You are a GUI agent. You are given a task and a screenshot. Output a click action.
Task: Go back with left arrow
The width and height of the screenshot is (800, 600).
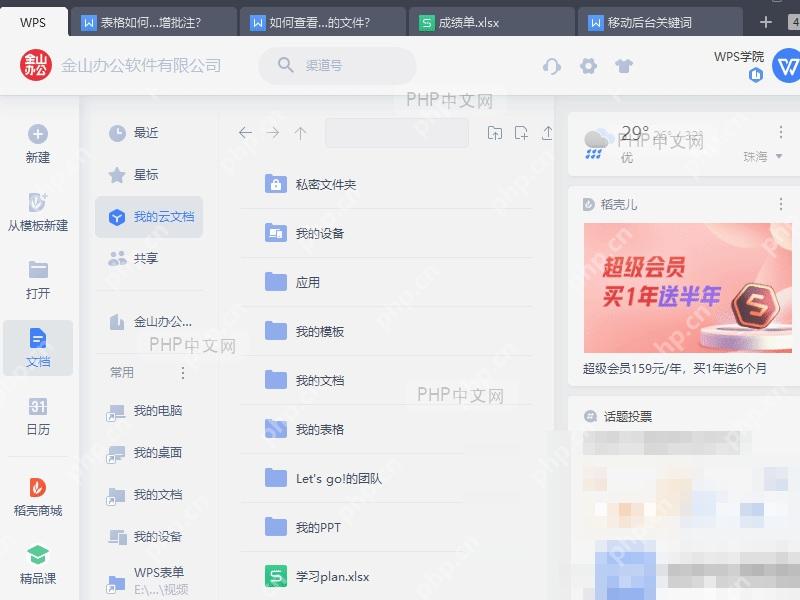pyautogui.click(x=245, y=133)
